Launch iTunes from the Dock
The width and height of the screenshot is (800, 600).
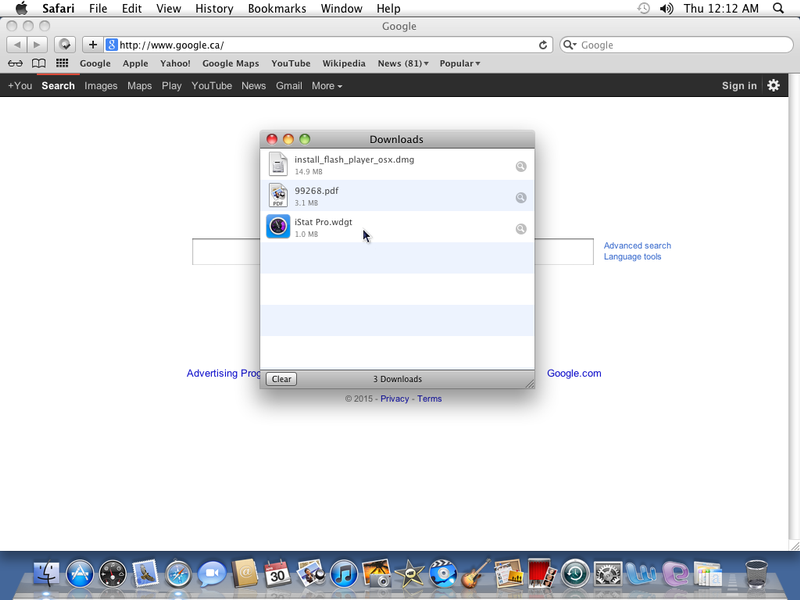[343, 574]
